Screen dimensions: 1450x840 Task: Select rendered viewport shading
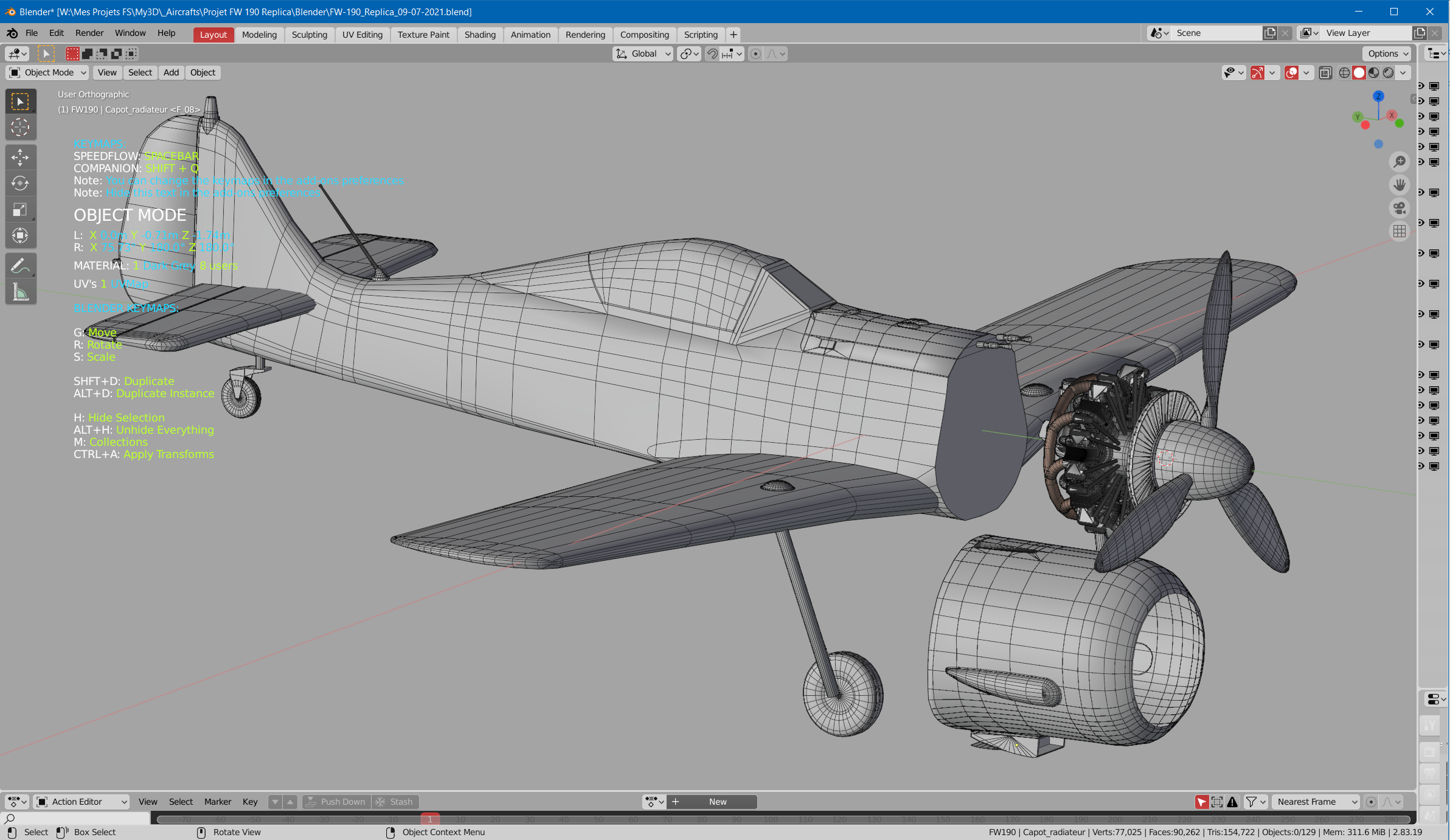tap(1388, 73)
